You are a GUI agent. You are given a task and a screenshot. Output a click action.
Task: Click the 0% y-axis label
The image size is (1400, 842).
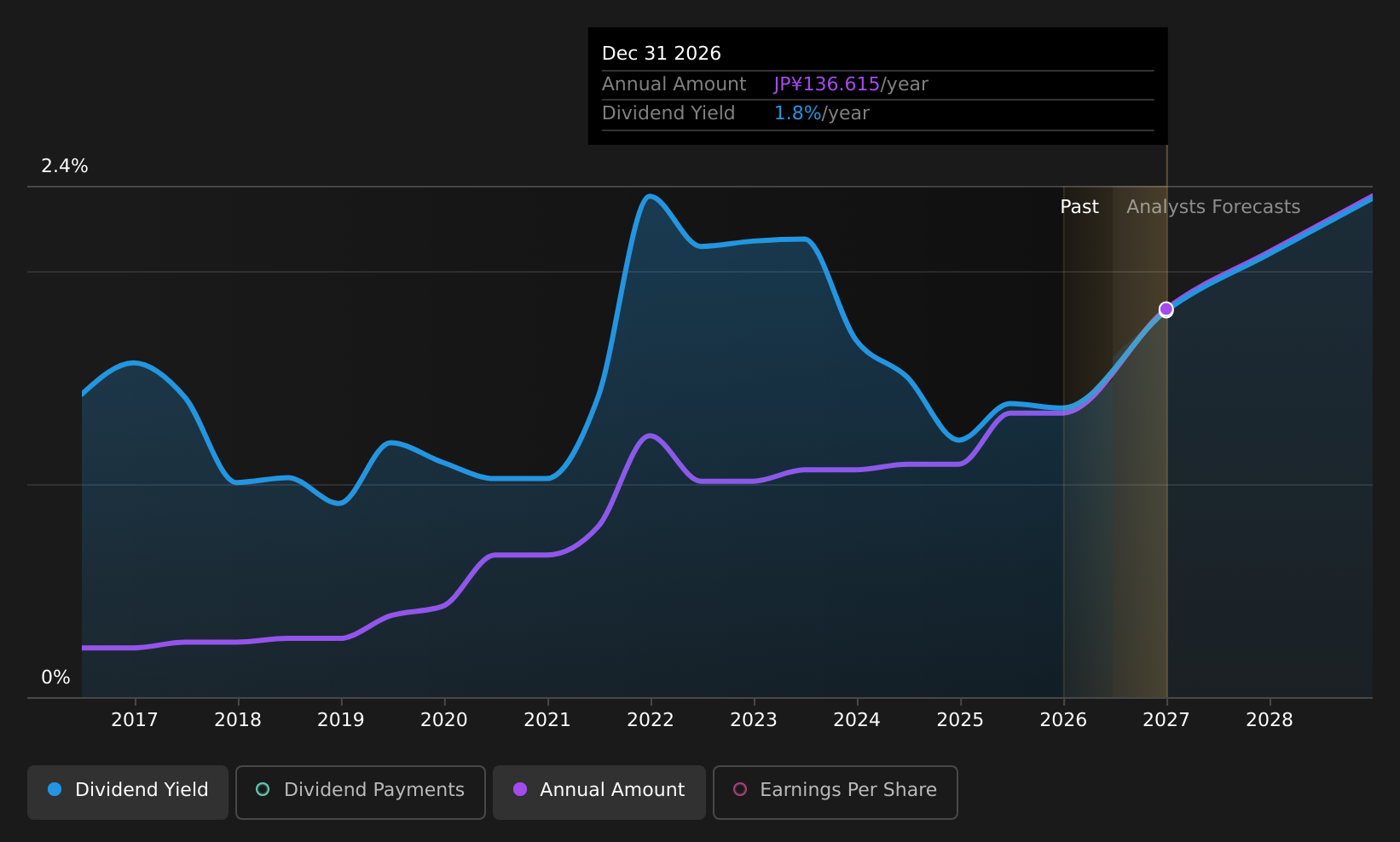click(55, 678)
